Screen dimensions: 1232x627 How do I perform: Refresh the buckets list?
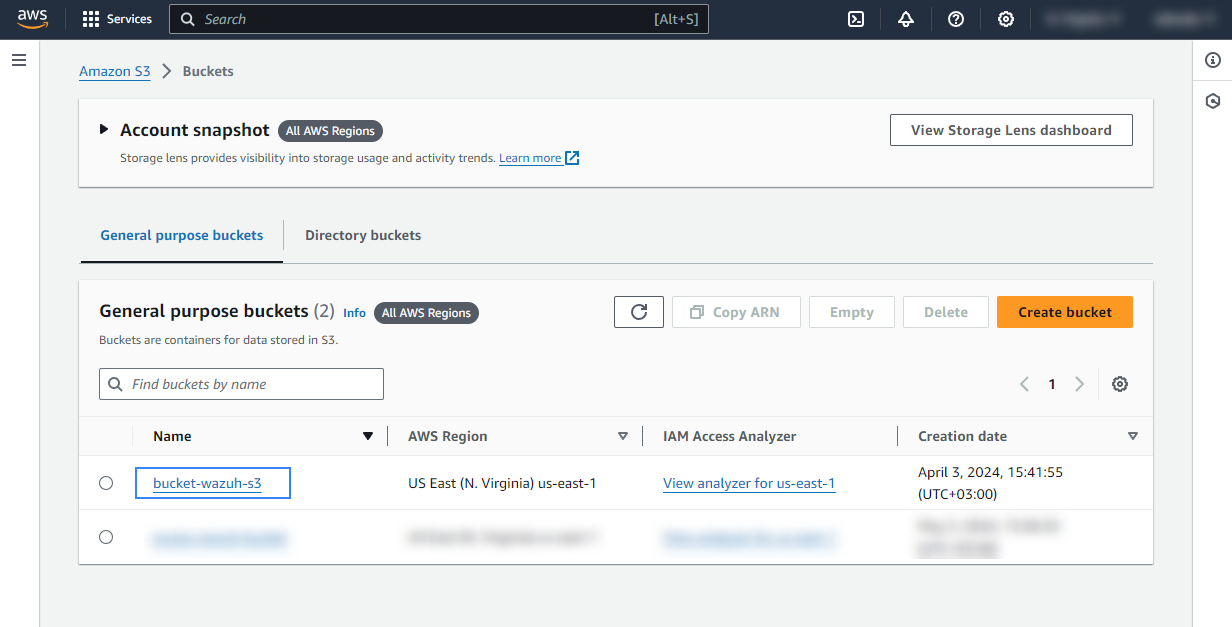click(639, 312)
